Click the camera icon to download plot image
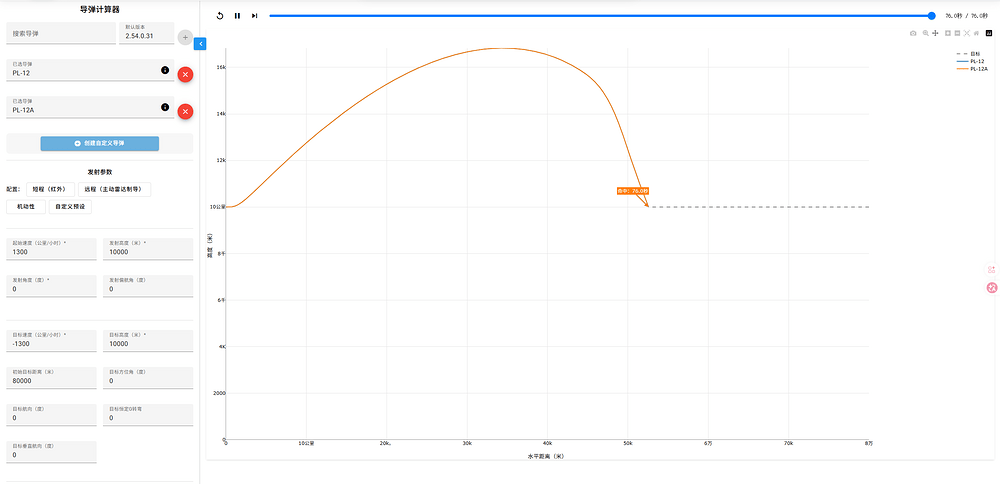Image resolution: width=1000 pixels, height=484 pixels. point(913,33)
